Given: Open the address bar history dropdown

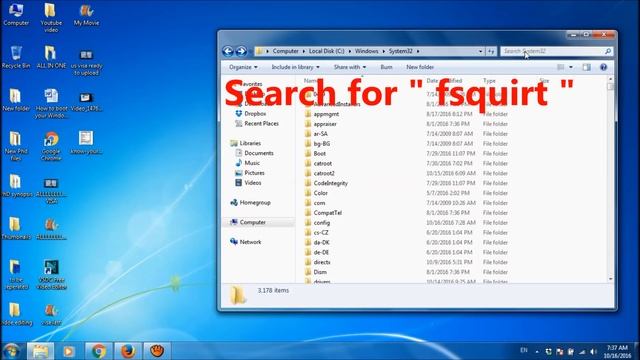Looking at the screenshot, I should pyautogui.click(x=480, y=51).
